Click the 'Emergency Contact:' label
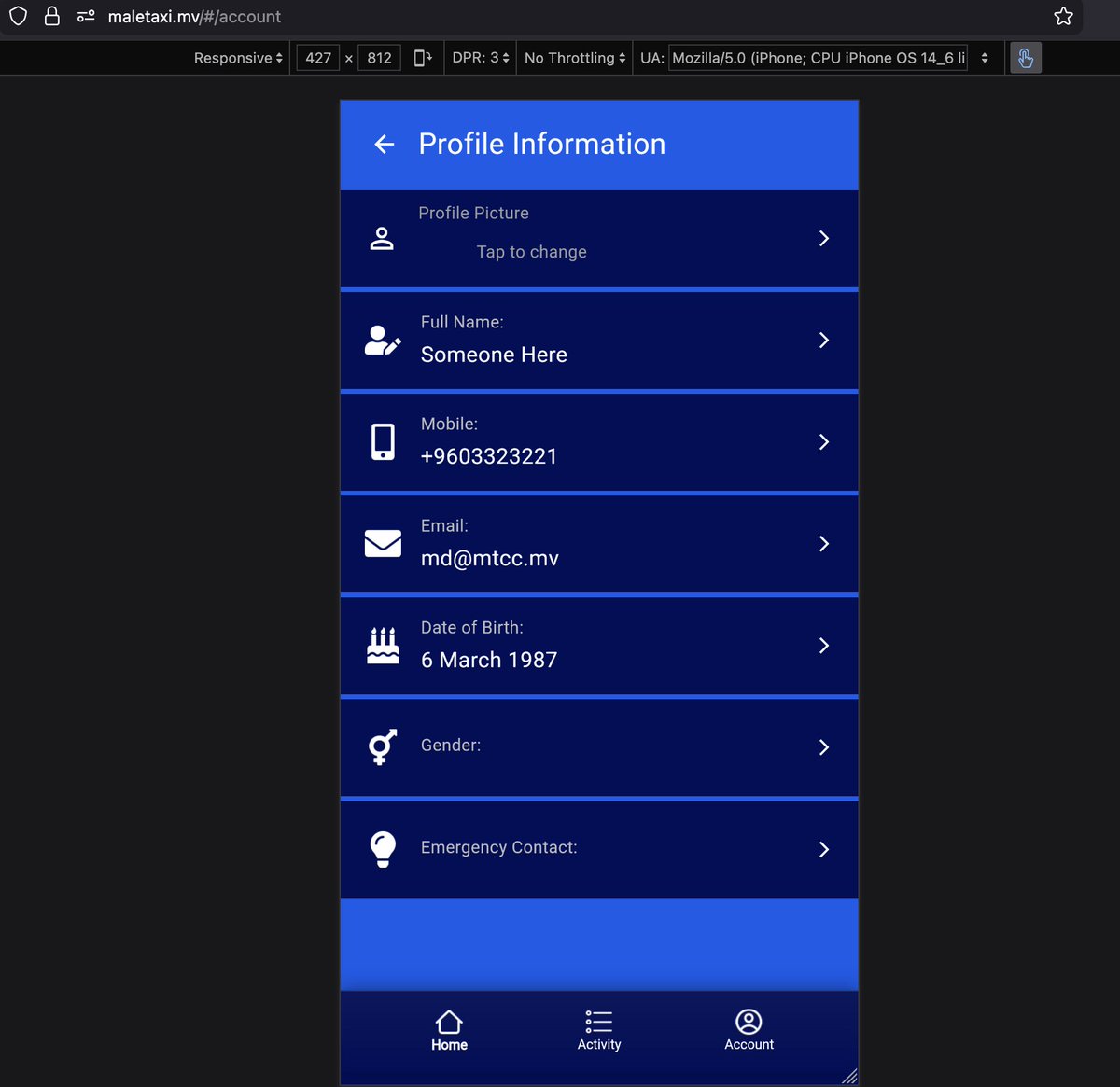The width and height of the screenshot is (1120, 1087). 498,847
